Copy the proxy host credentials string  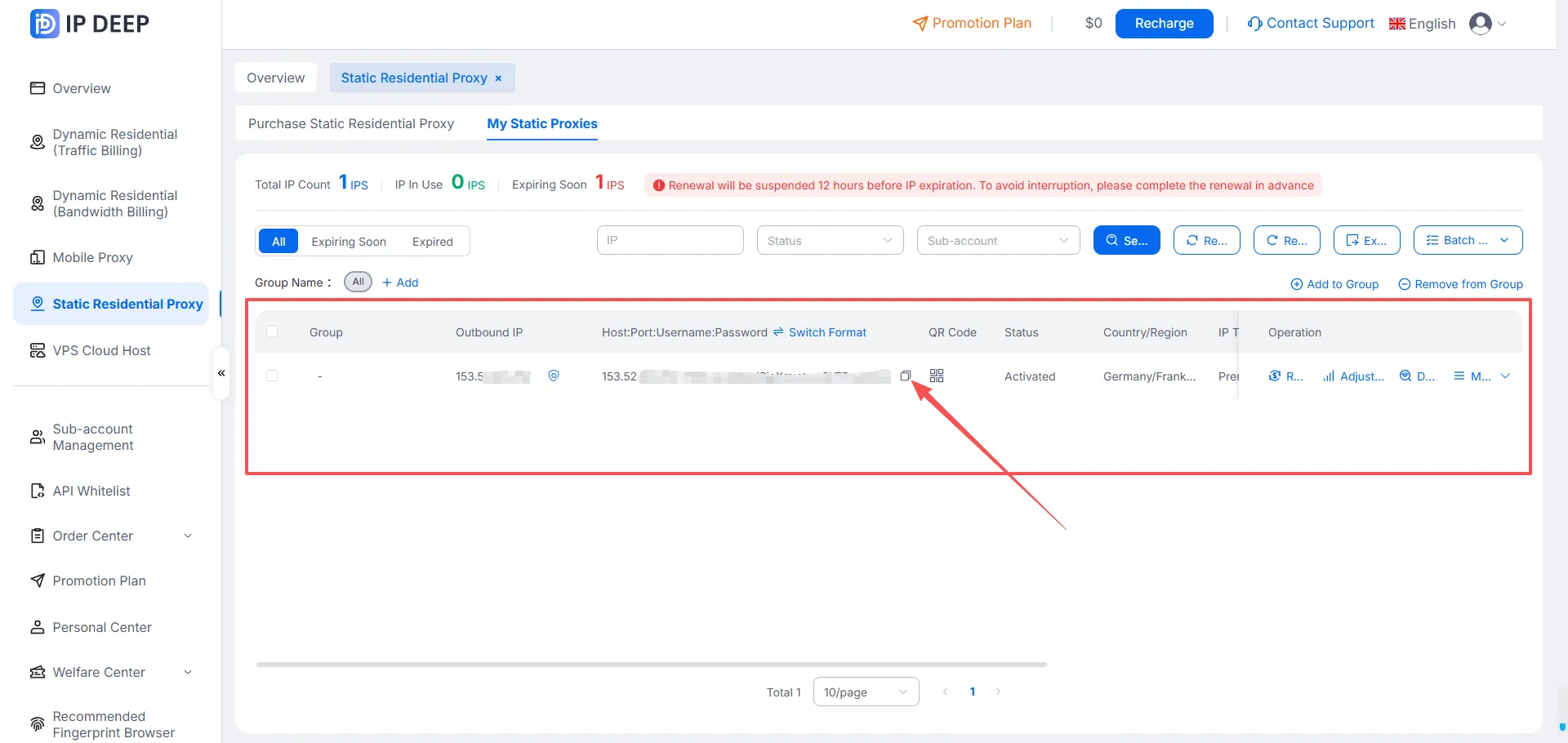905,376
